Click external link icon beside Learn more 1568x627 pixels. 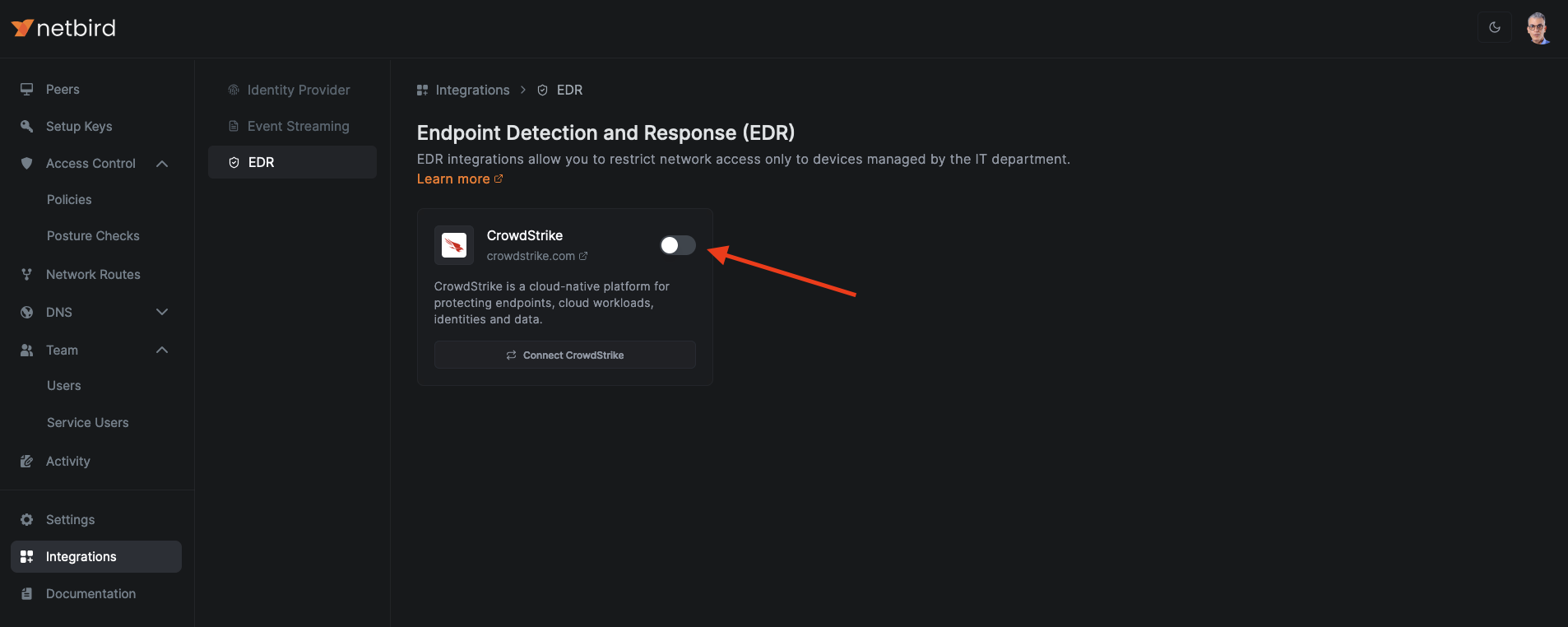(x=499, y=179)
